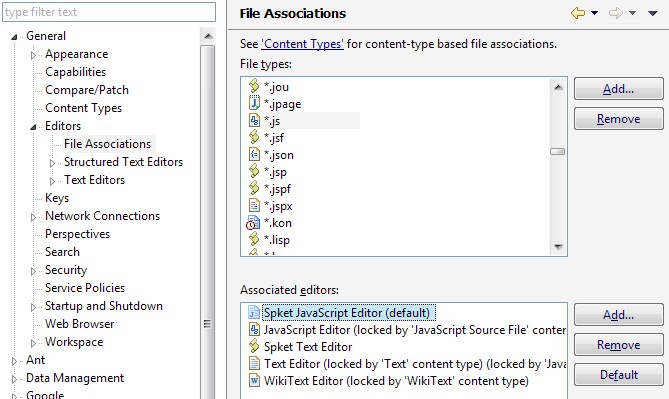Open the Perspectives preference page

click(x=78, y=234)
